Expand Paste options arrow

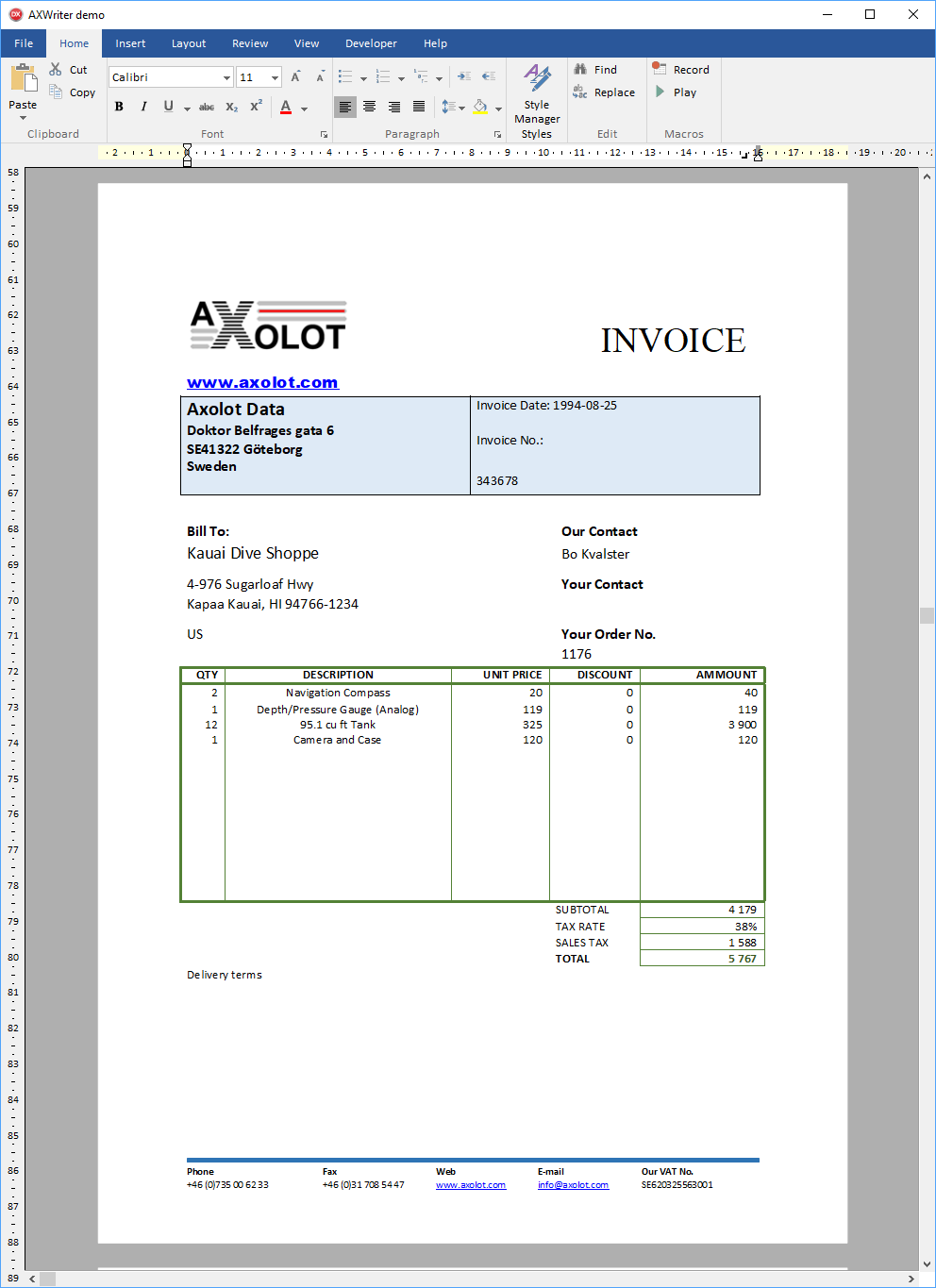point(23,117)
